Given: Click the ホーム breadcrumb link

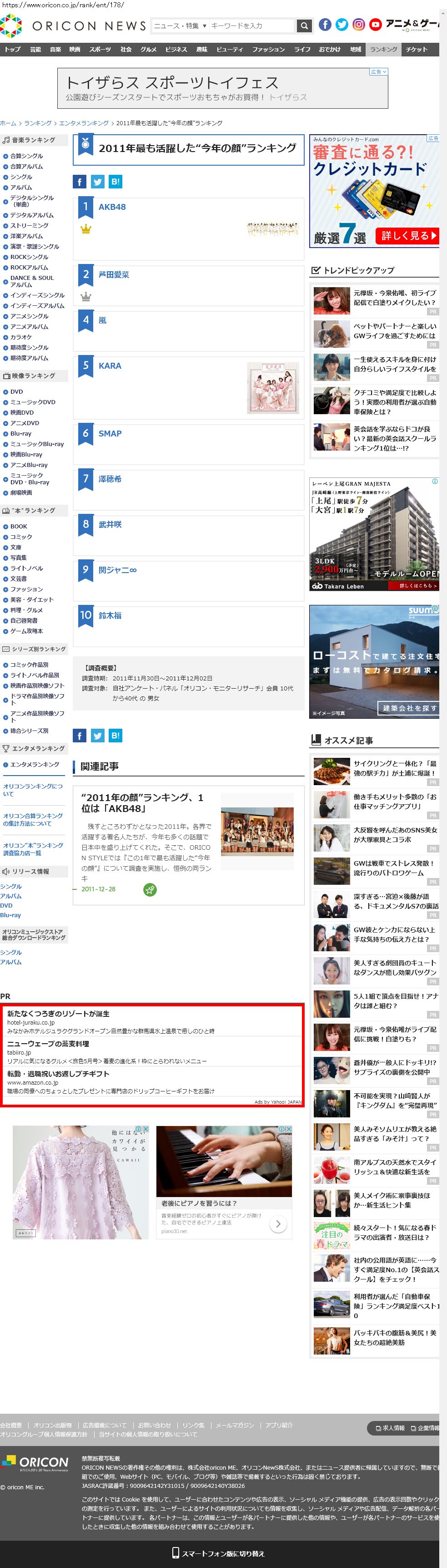Looking at the screenshot, I should click(8, 123).
